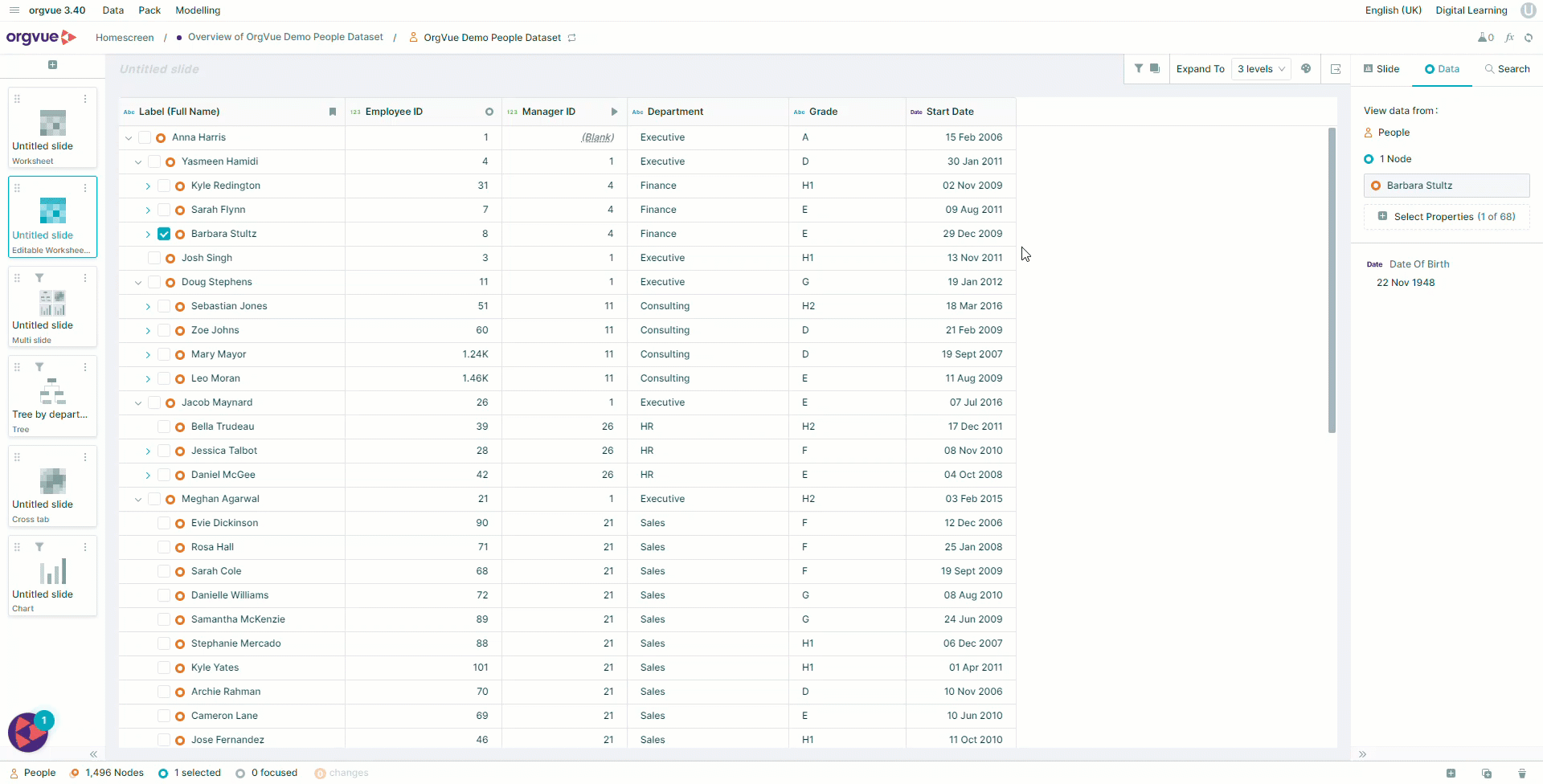
Task: Check the Anna Harris checkbox
Action: pyautogui.click(x=145, y=137)
